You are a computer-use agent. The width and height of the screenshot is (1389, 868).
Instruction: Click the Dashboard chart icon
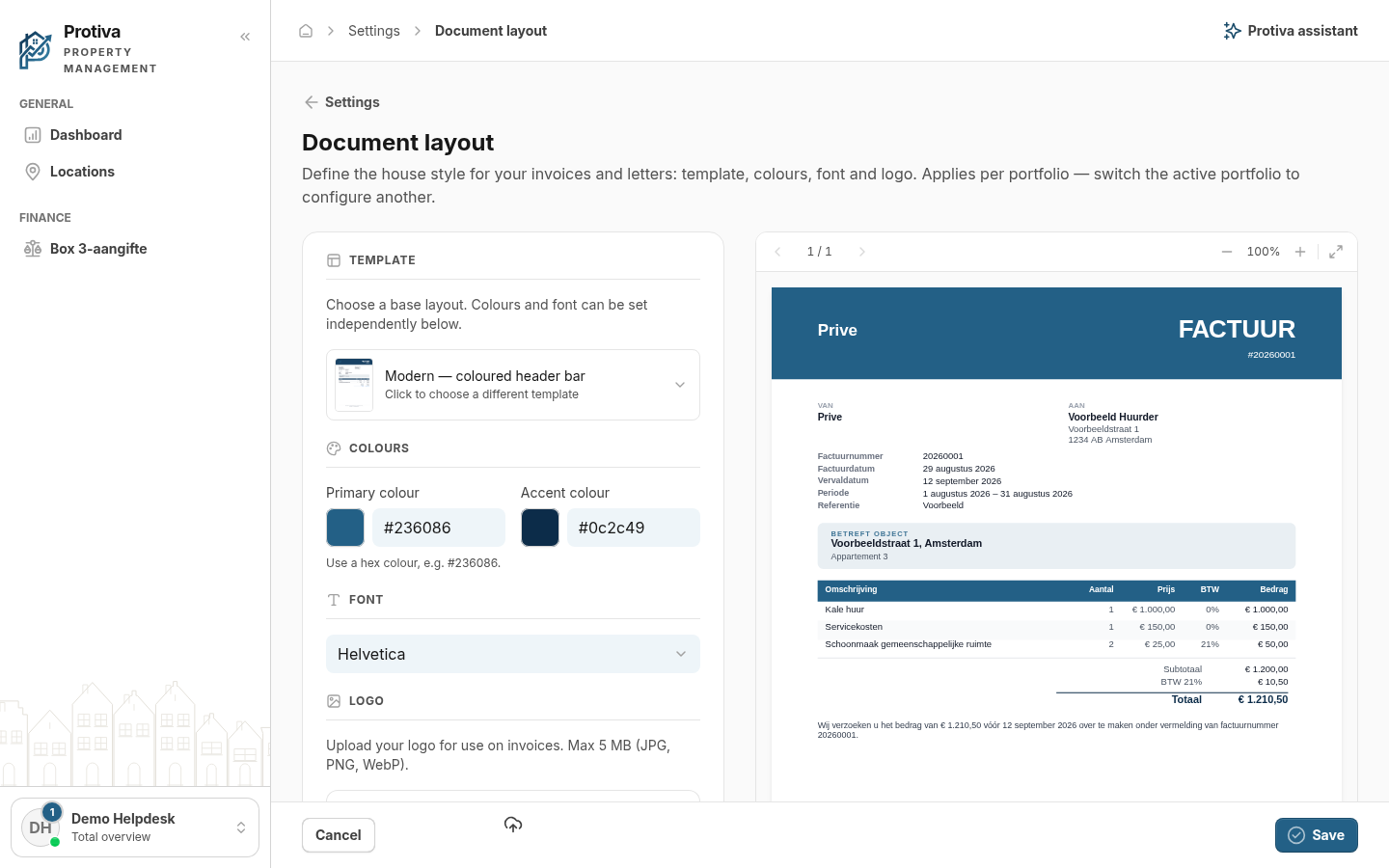33,135
